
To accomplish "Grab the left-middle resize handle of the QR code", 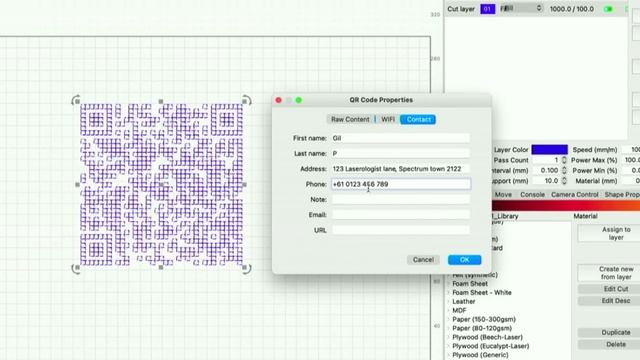I will pyautogui.click(x=78, y=184).
